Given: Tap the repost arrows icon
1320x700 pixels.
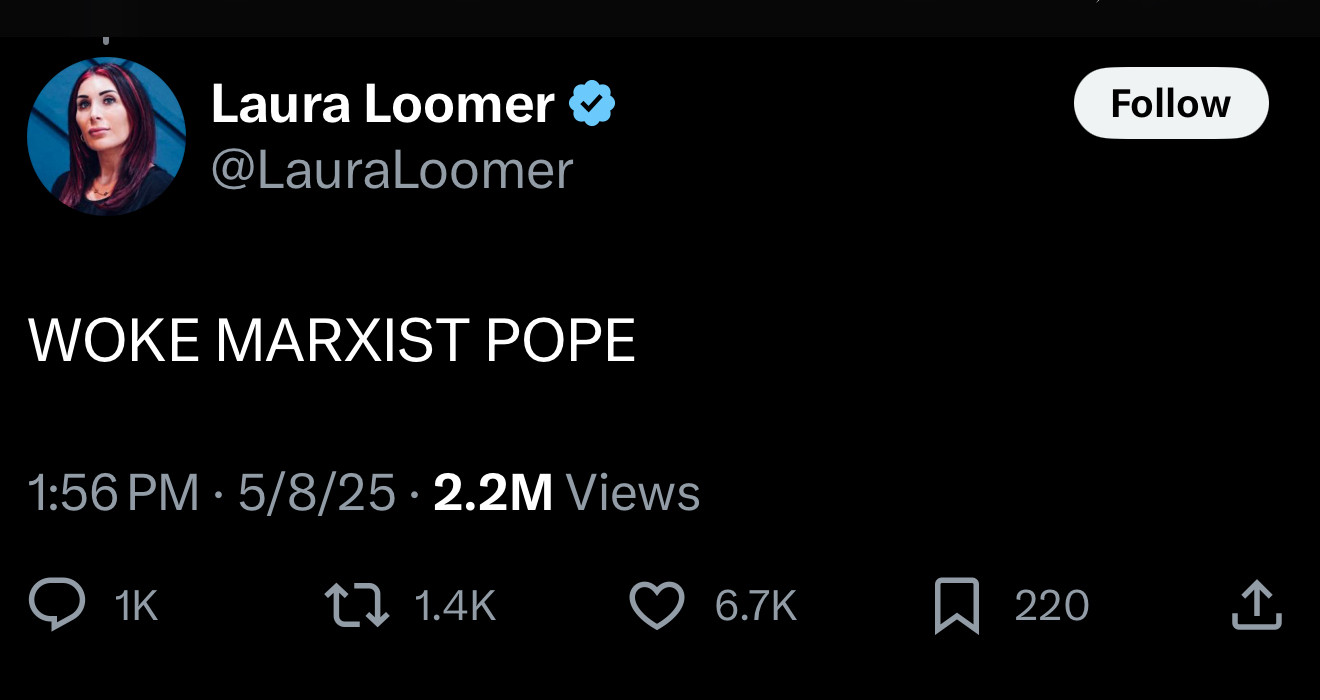Looking at the screenshot, I should tap(358, 606).
